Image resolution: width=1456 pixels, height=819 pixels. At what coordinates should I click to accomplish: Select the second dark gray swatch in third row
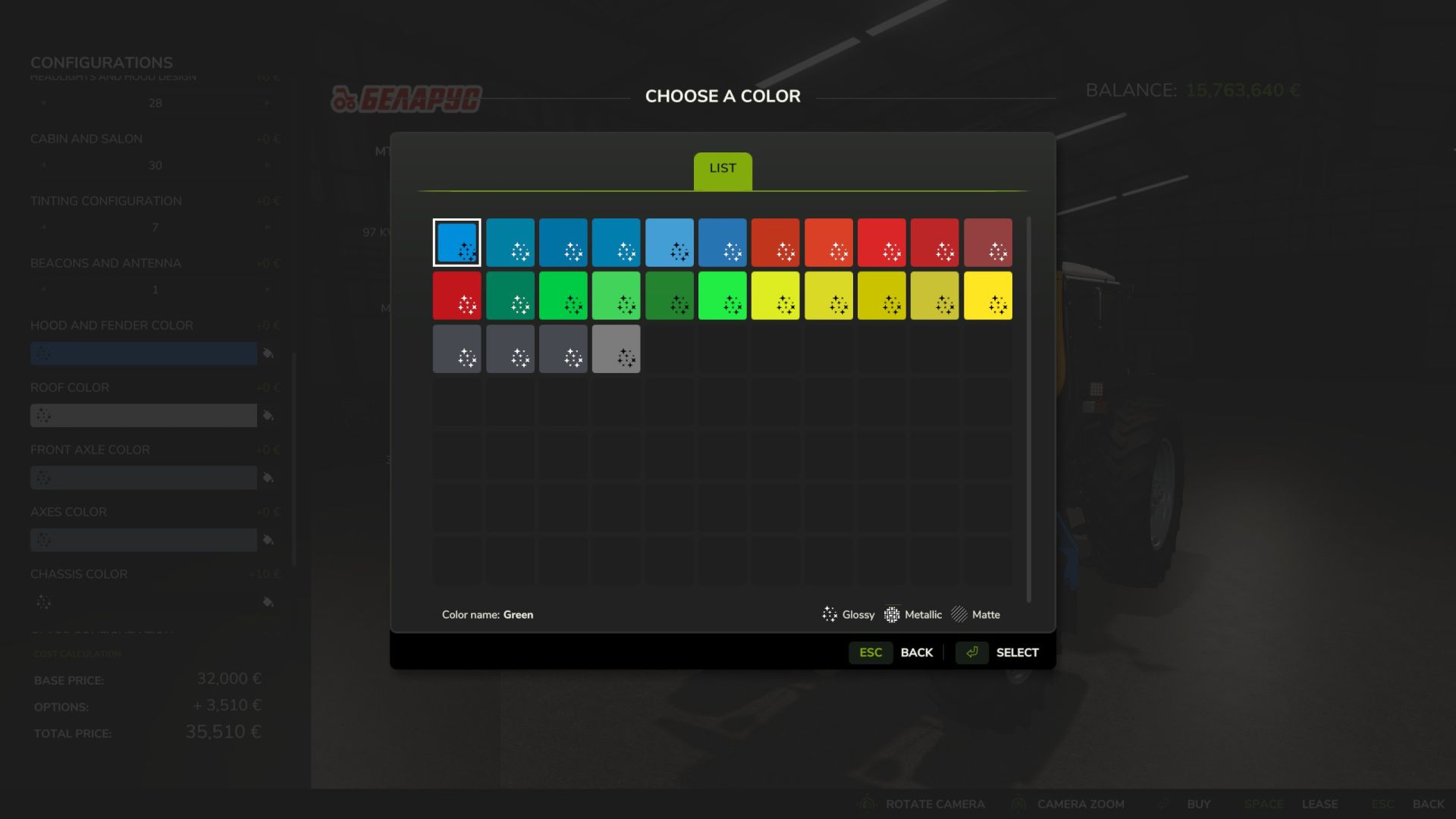pos(510,349)
